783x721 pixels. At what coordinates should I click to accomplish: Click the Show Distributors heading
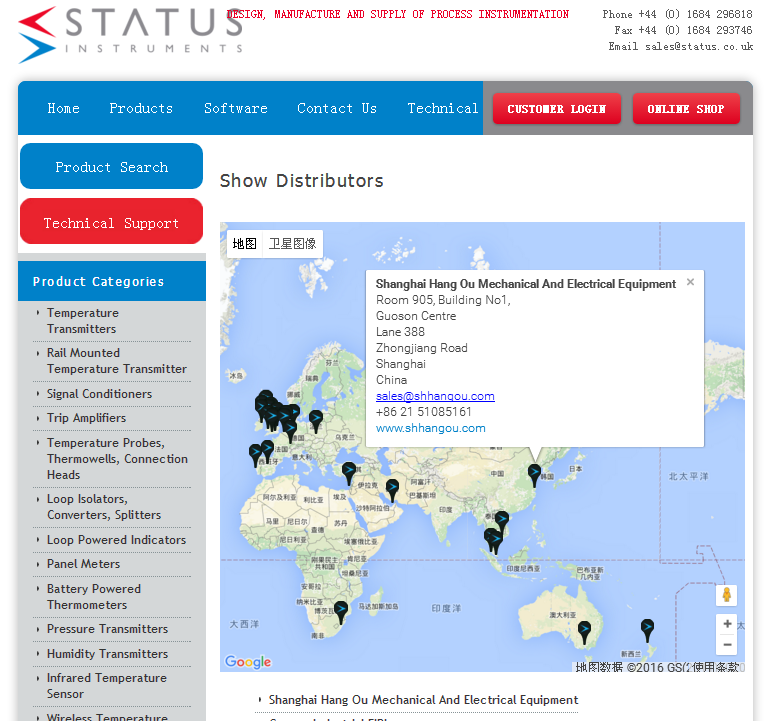click(x=302, y=180)
